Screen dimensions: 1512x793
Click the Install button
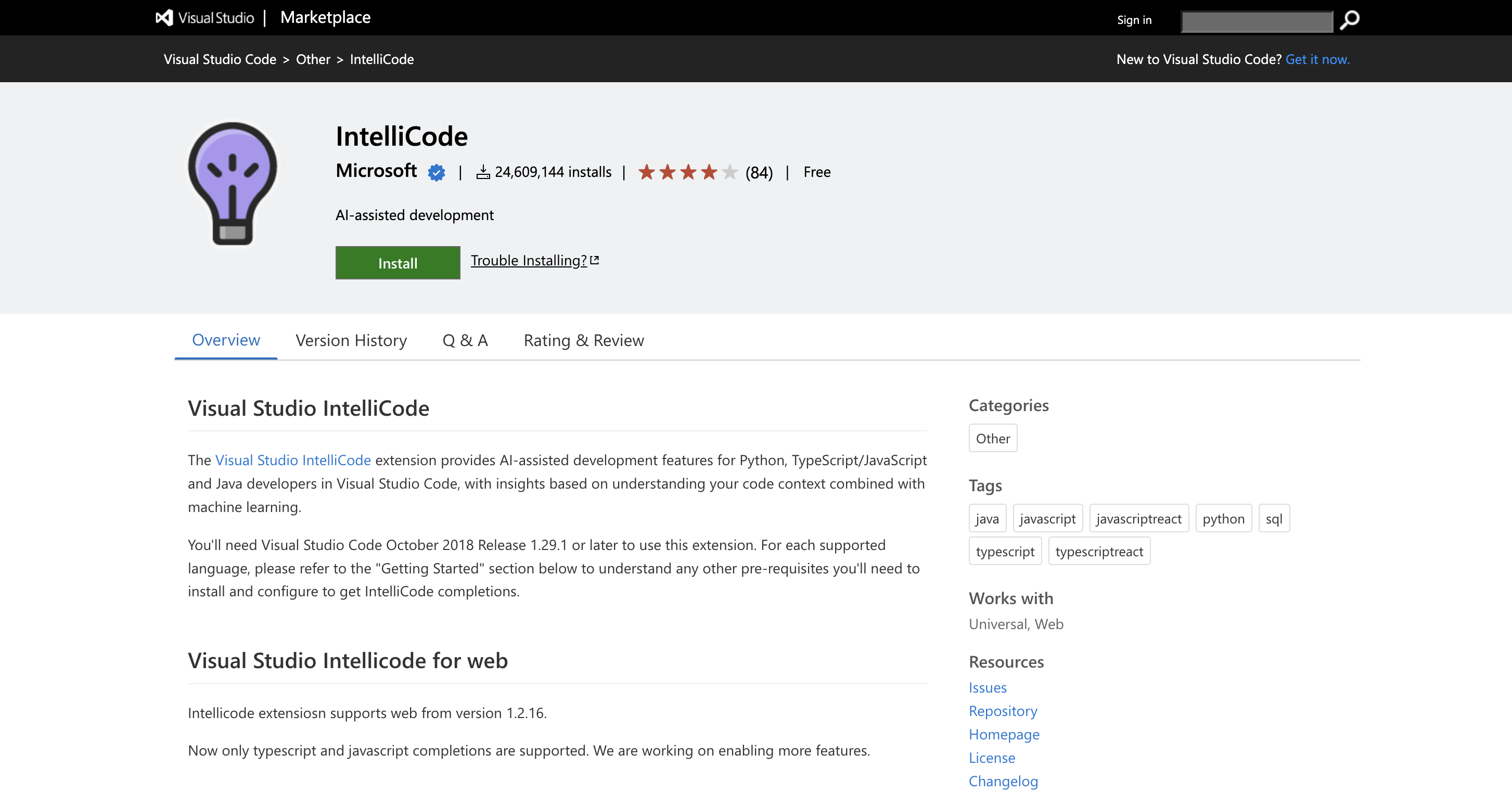point(397,262)
